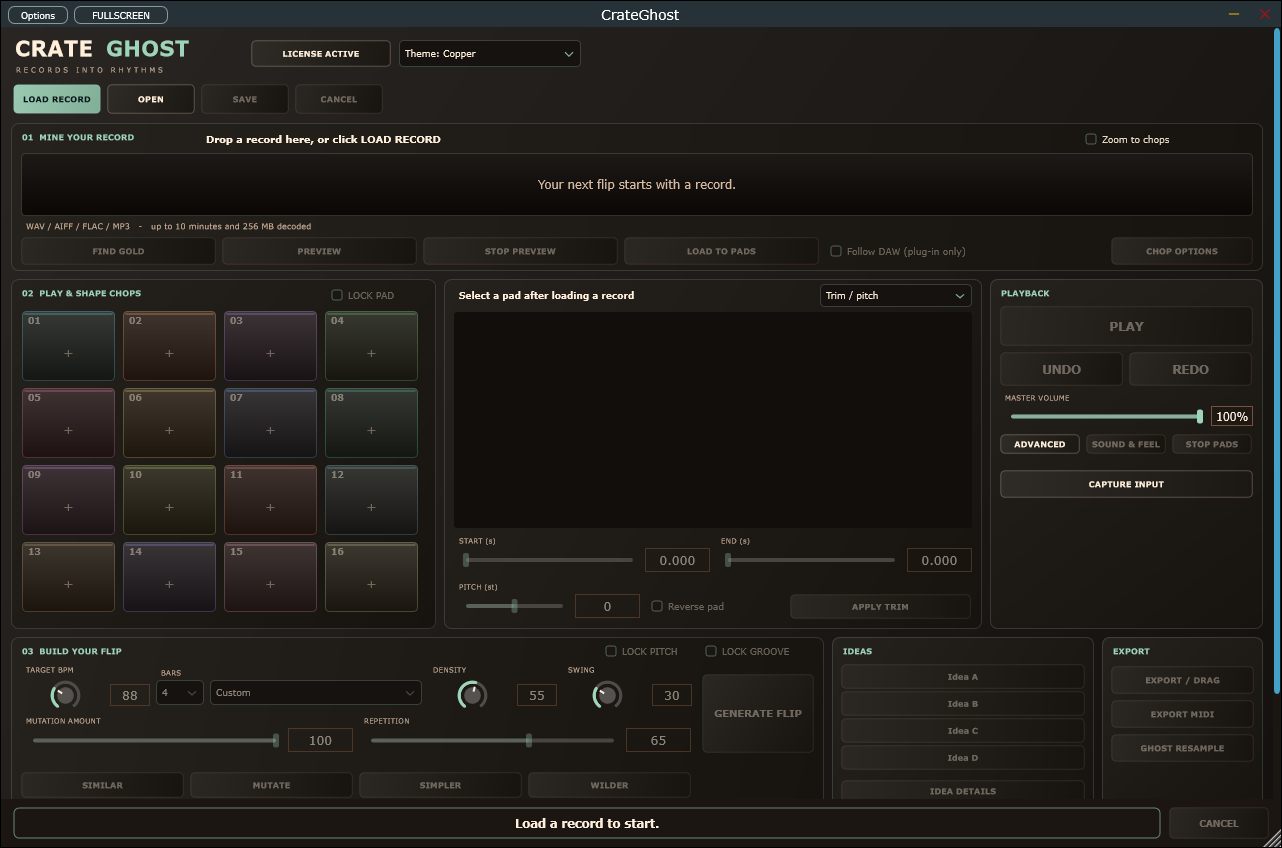Image resolution: width=1282 pixels, height=848 pixels.
Task: Select pad 15
Action: (x=270, y=577)
